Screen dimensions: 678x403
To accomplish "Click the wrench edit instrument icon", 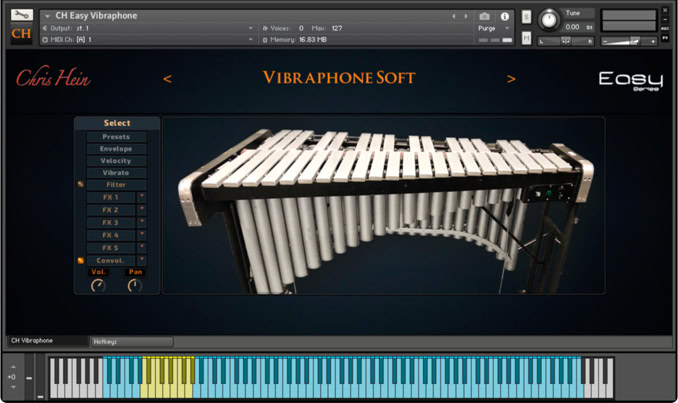I will pyautogui.click(x=22, y=15).
